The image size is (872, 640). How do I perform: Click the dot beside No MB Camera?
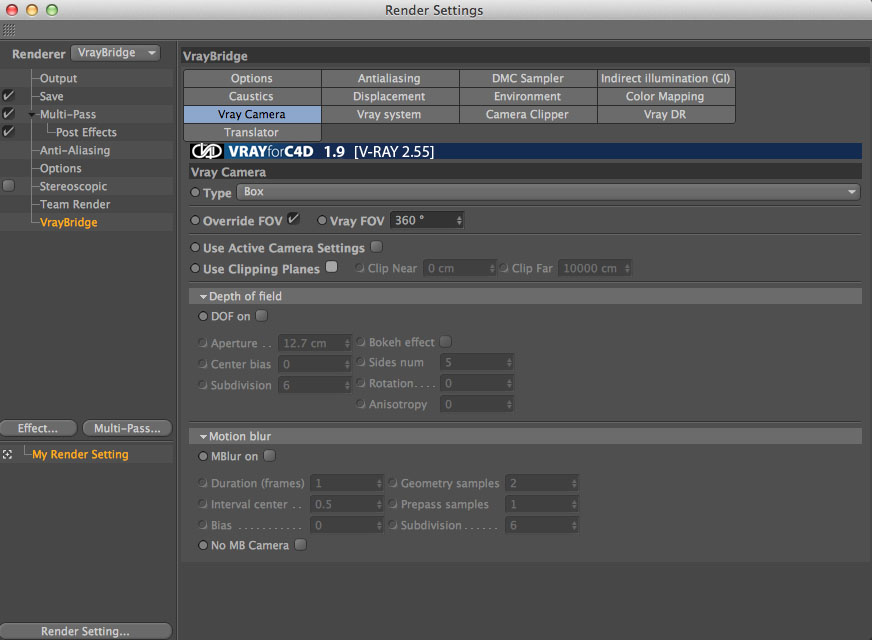click(203, 545)
